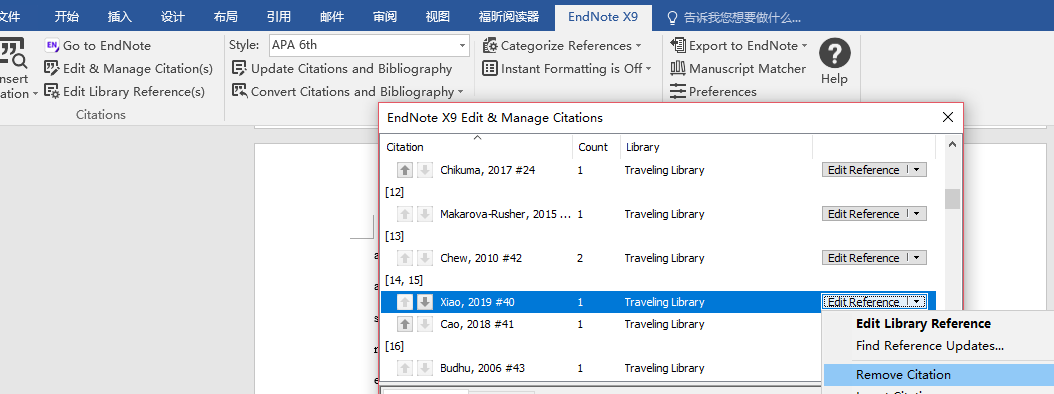
Task: Switch to the 开始 ribbon tab
Action: click(66, 17)
